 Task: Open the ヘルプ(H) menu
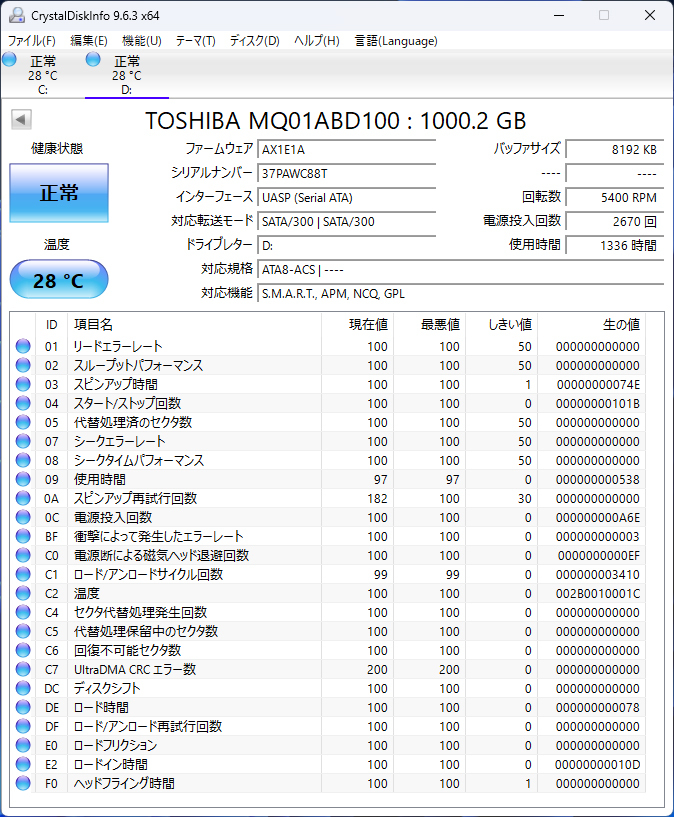(317, 41)
